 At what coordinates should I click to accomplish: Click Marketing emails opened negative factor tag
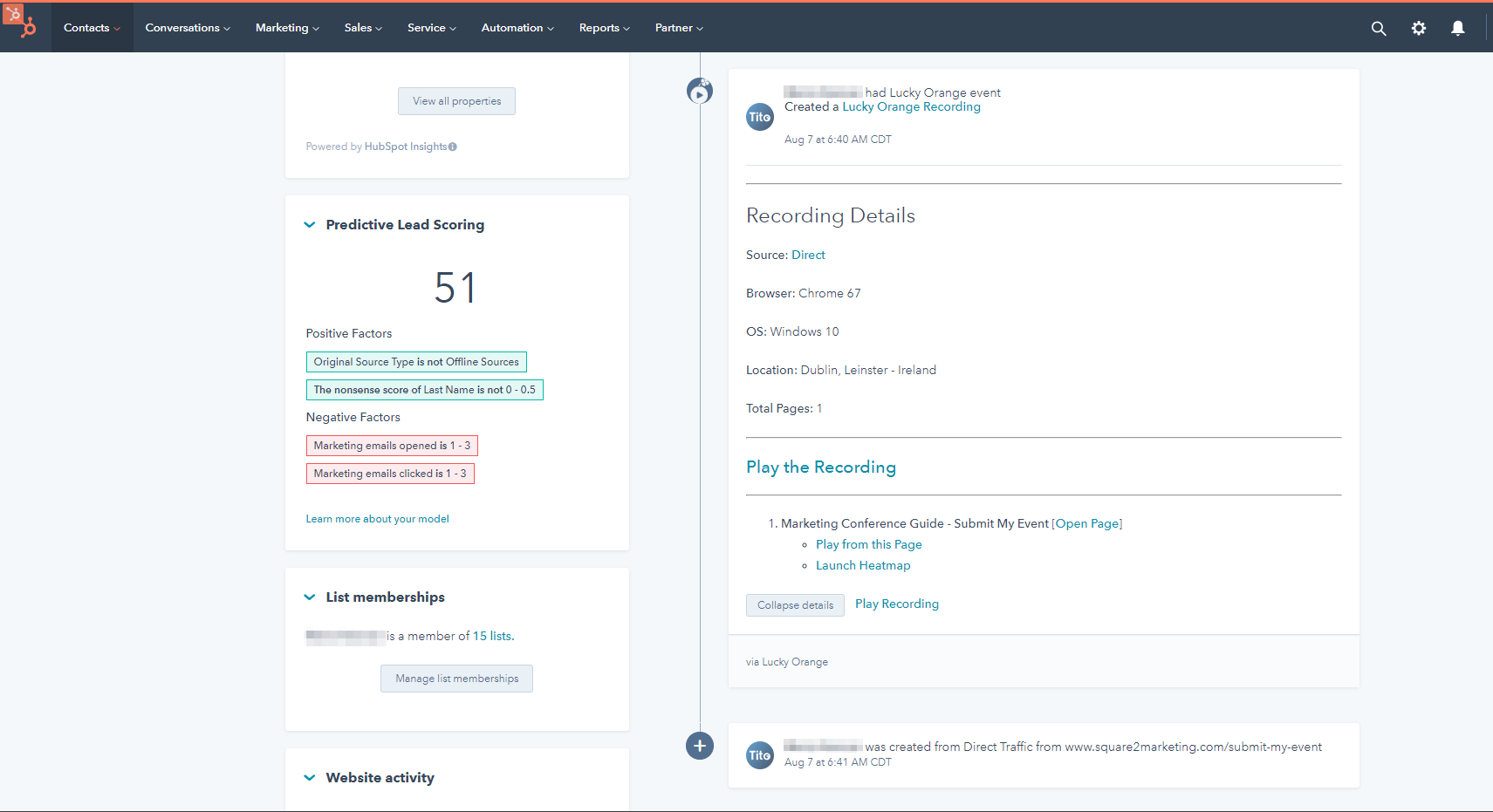[392, 446]
